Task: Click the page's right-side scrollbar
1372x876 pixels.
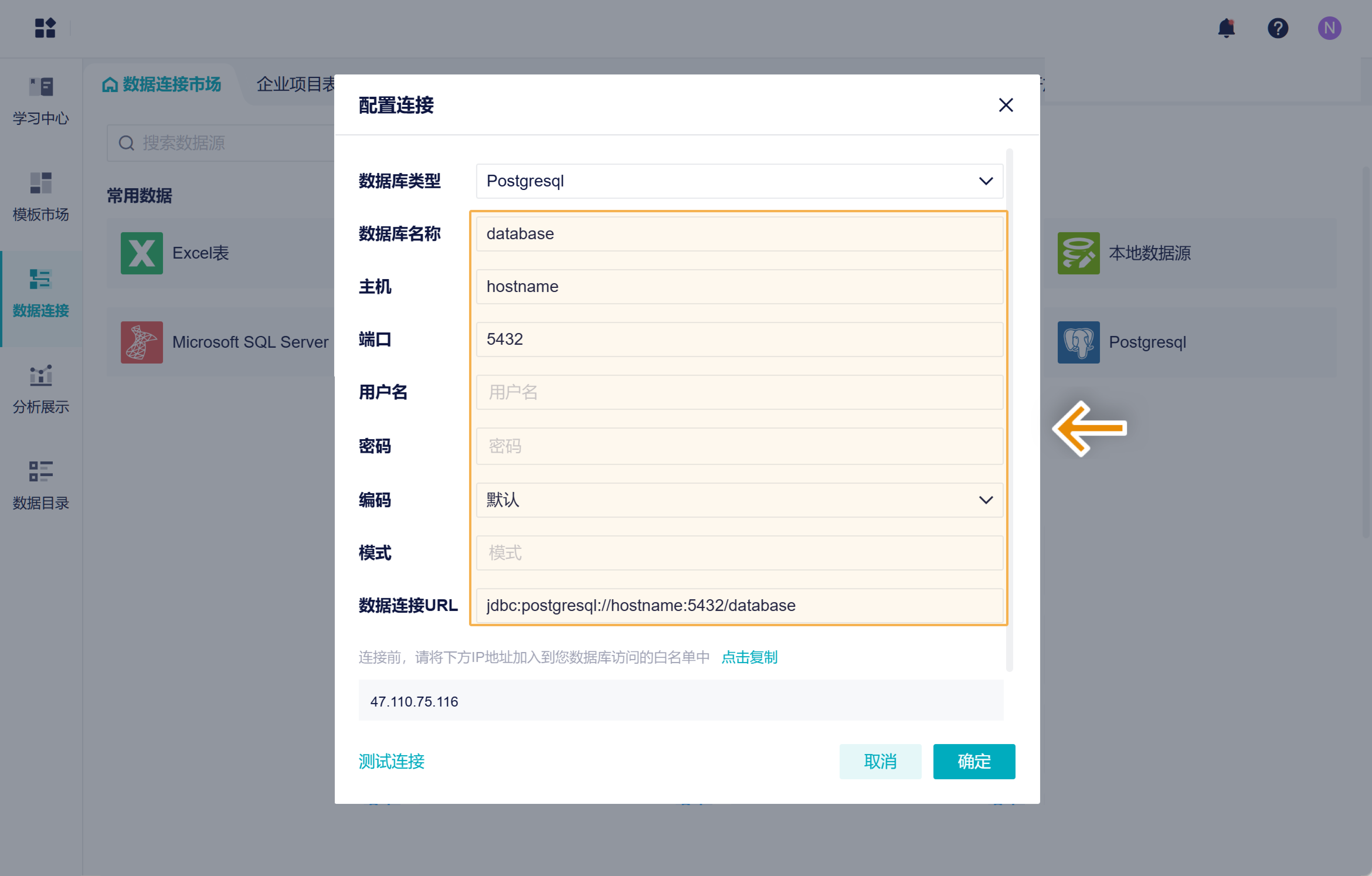Action: [x=1366, y=352]
